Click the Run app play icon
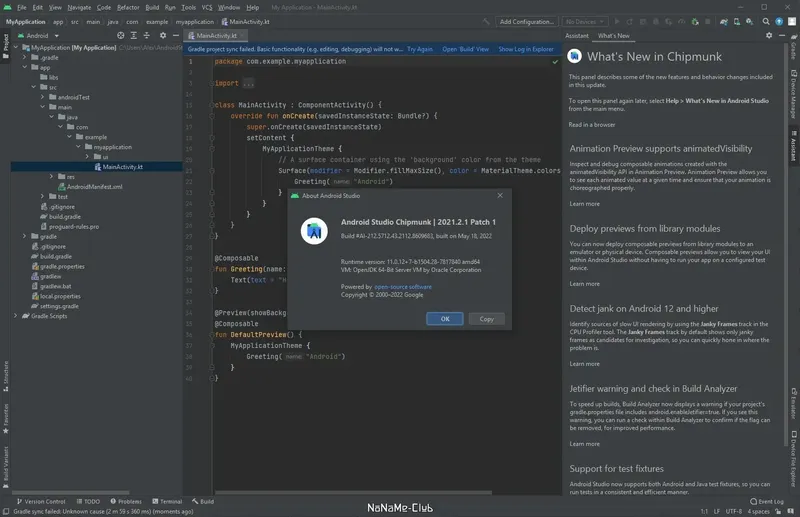The width and height of the screenshot is (800, 517). pos(617,22)
